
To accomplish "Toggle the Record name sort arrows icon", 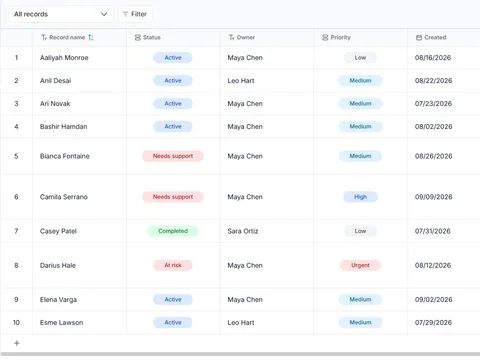I will tap(91, 38).
